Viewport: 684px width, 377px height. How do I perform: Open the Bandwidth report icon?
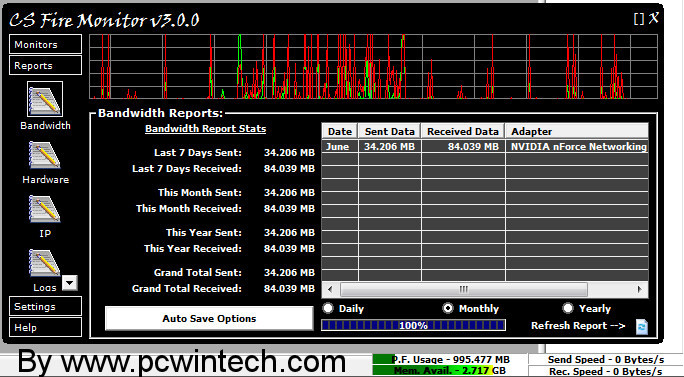tap(45, 99)
